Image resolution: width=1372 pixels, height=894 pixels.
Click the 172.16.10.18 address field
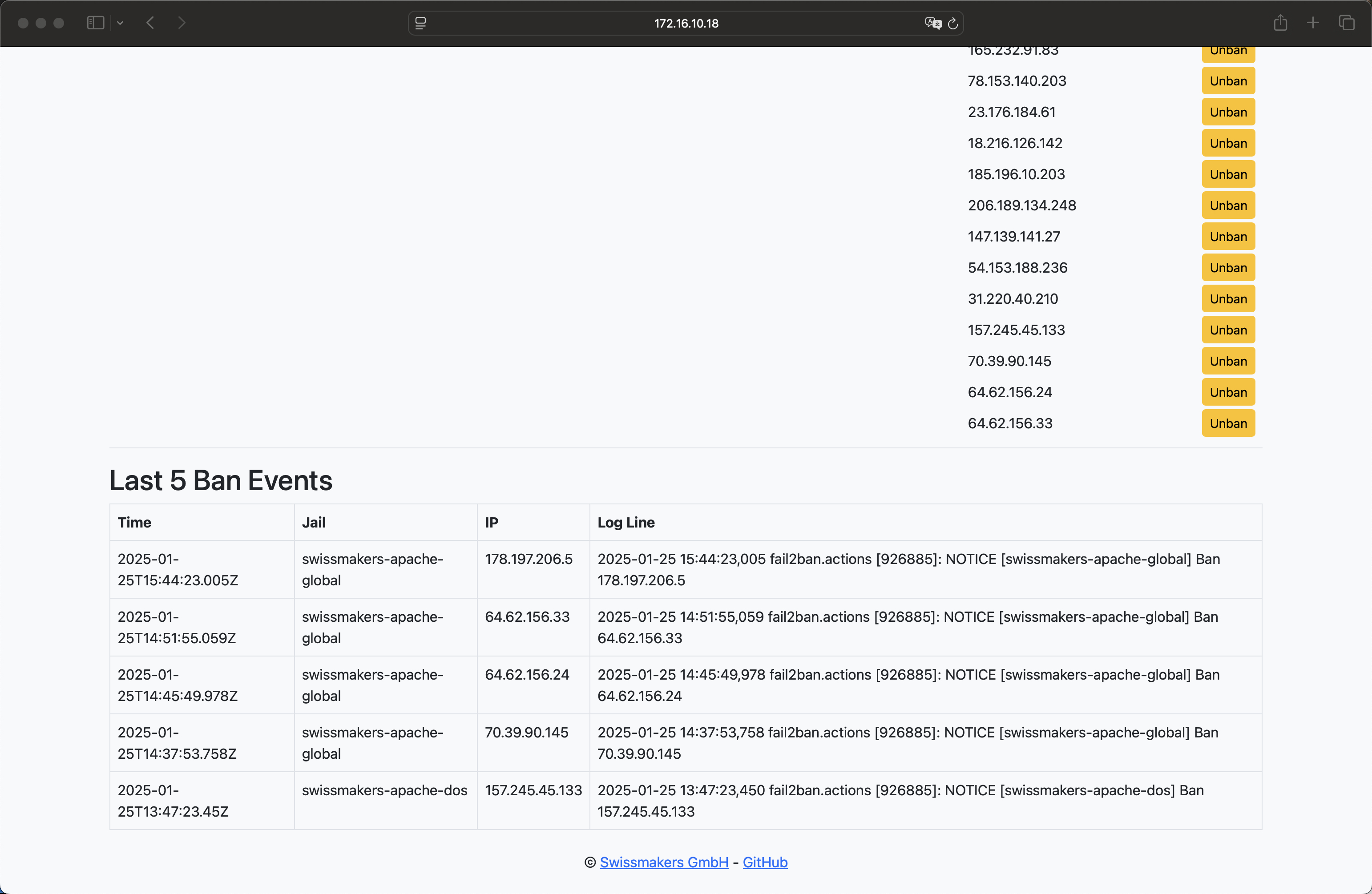(x=686, y=23)
